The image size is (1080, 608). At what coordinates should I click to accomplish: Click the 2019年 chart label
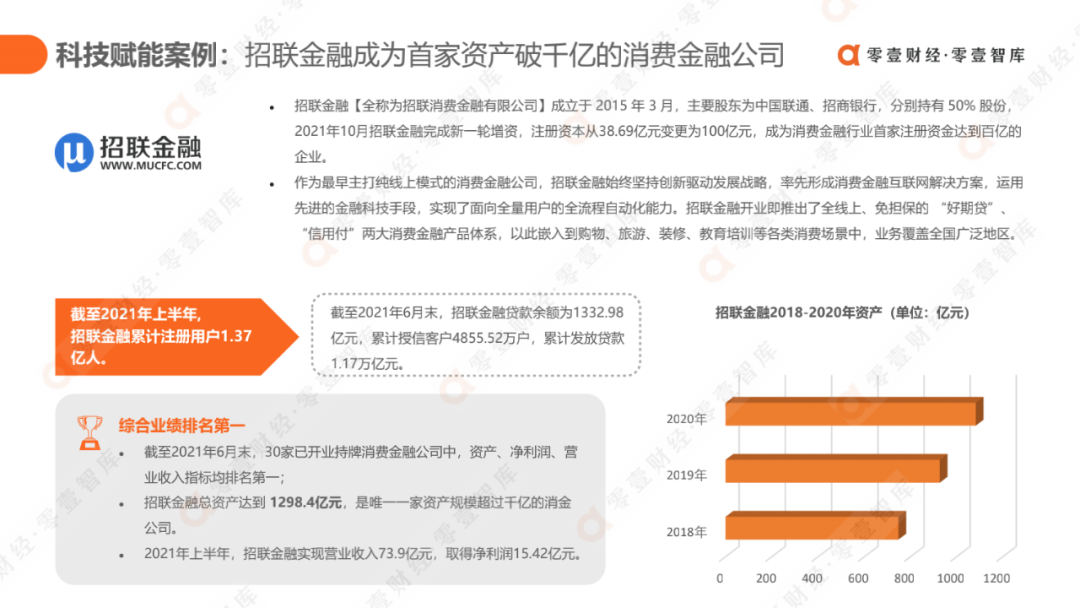click(686, 475)
